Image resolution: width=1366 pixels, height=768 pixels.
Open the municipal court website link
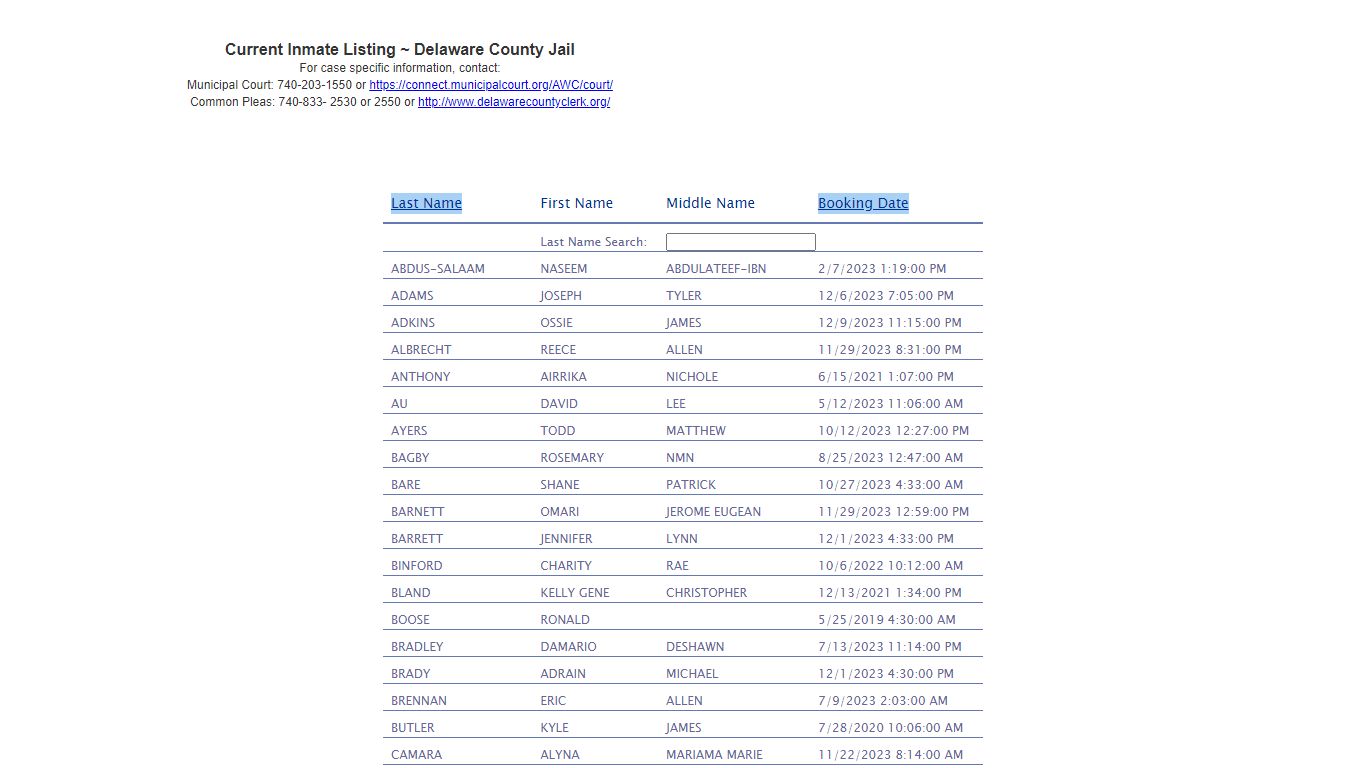click(491, 86)
